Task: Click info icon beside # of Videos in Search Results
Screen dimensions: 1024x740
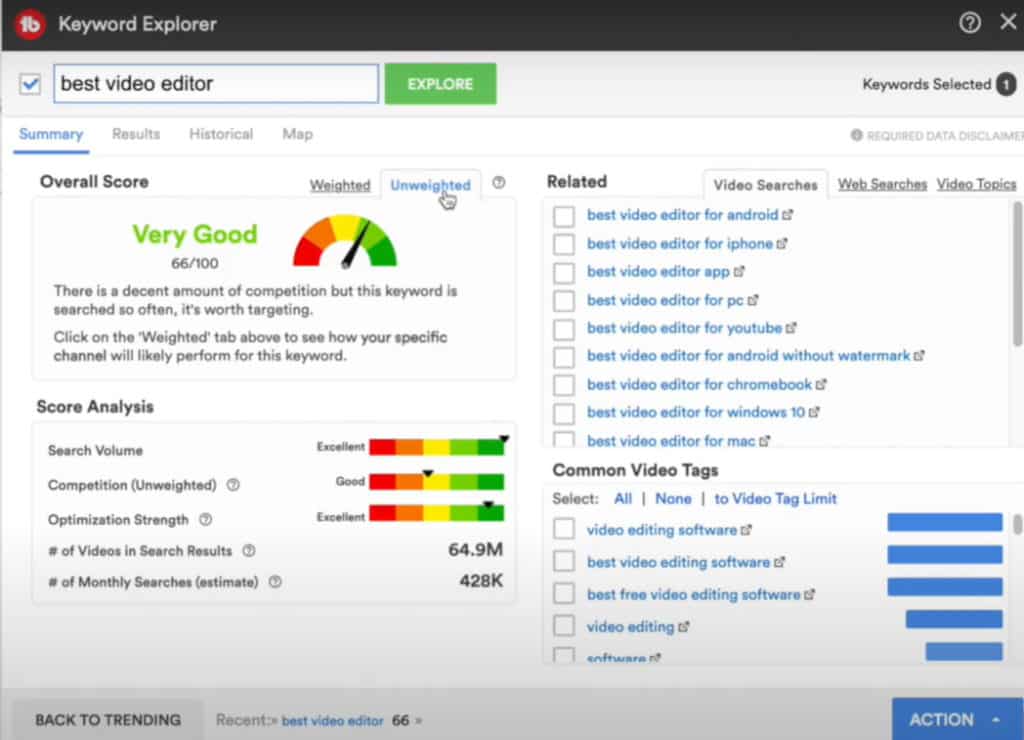Action: coord(249,551)
